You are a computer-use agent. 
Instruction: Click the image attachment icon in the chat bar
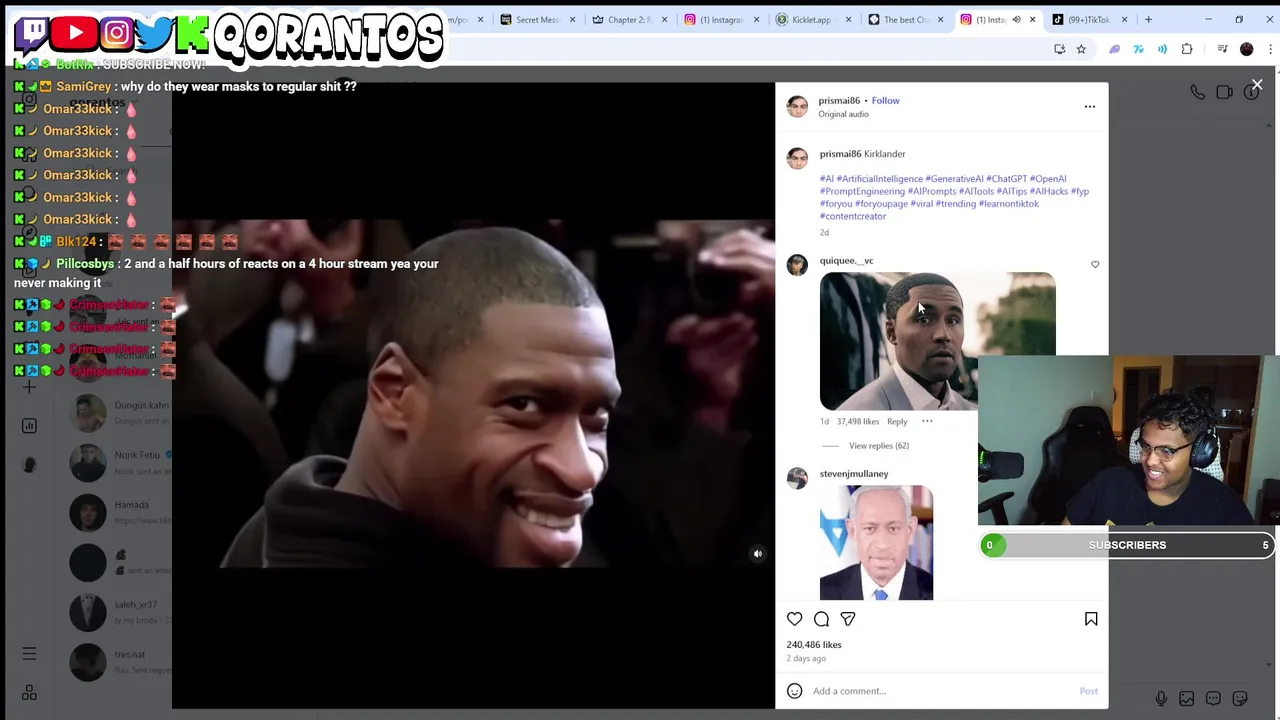pos(1187,698)
